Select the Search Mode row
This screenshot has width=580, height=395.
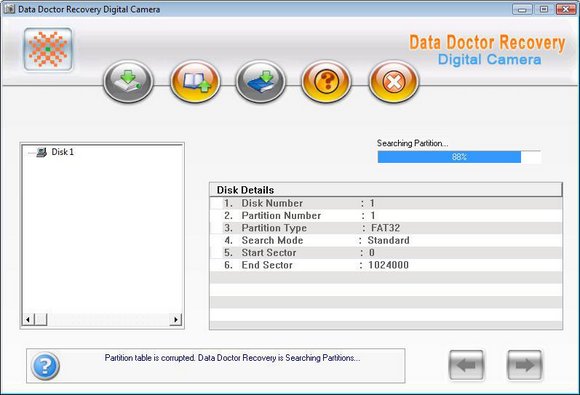(386, 240)
